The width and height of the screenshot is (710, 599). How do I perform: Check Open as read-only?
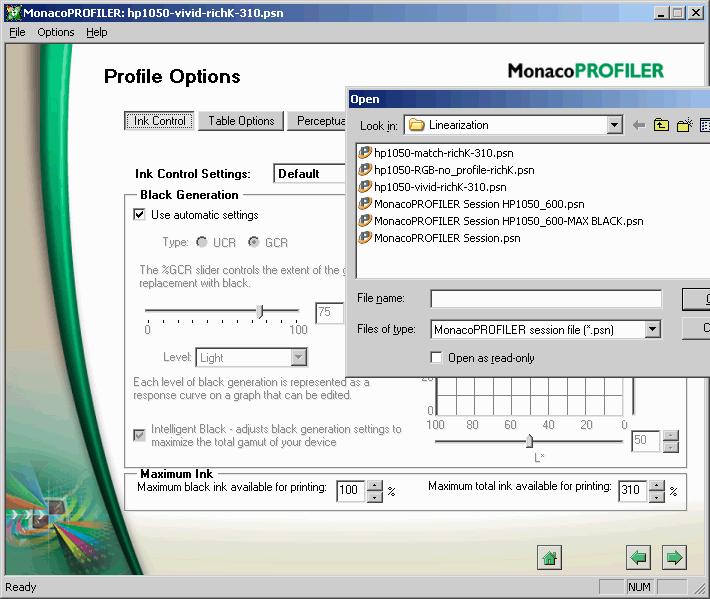(x=437, y=358)
